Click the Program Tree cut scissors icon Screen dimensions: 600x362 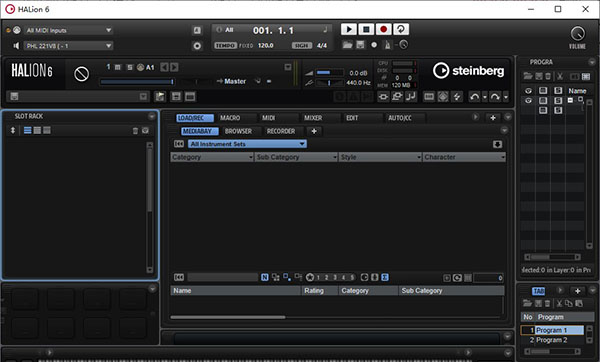[x=560, y=76]
